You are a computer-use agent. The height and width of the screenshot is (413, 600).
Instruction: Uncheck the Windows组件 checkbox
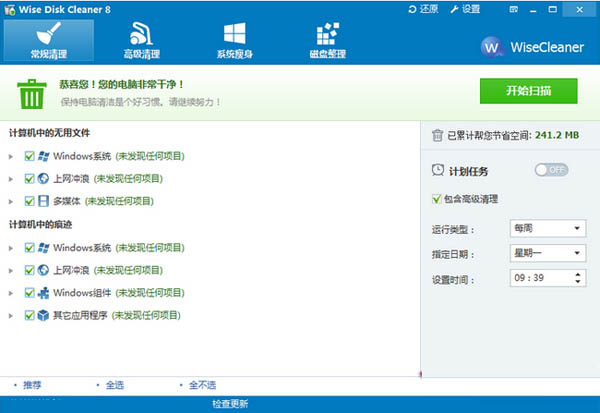tap(29, 293)
